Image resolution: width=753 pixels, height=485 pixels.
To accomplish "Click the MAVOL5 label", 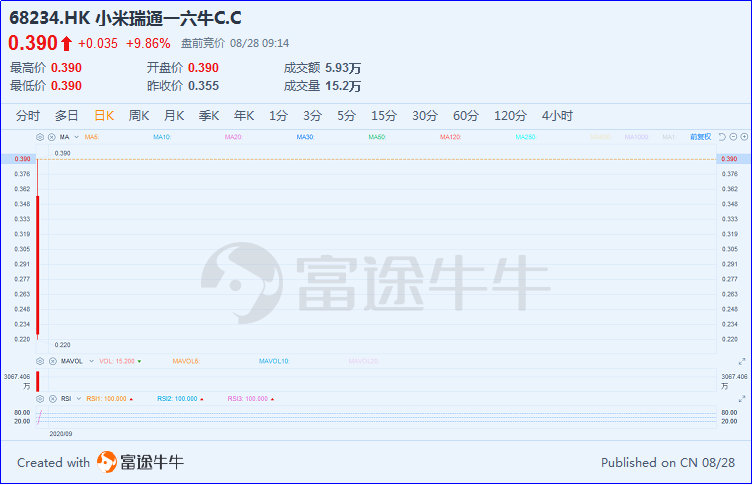I will (186, 361).
